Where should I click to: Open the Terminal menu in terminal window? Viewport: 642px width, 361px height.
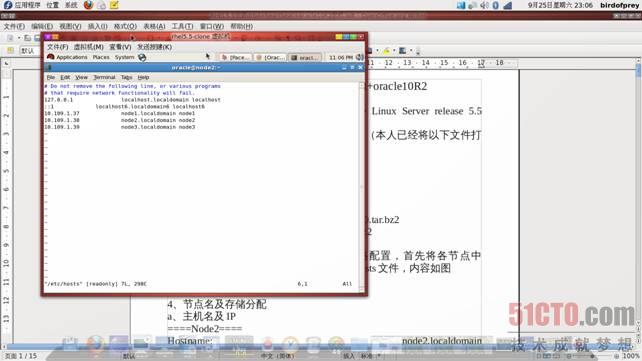pos(104,77)
